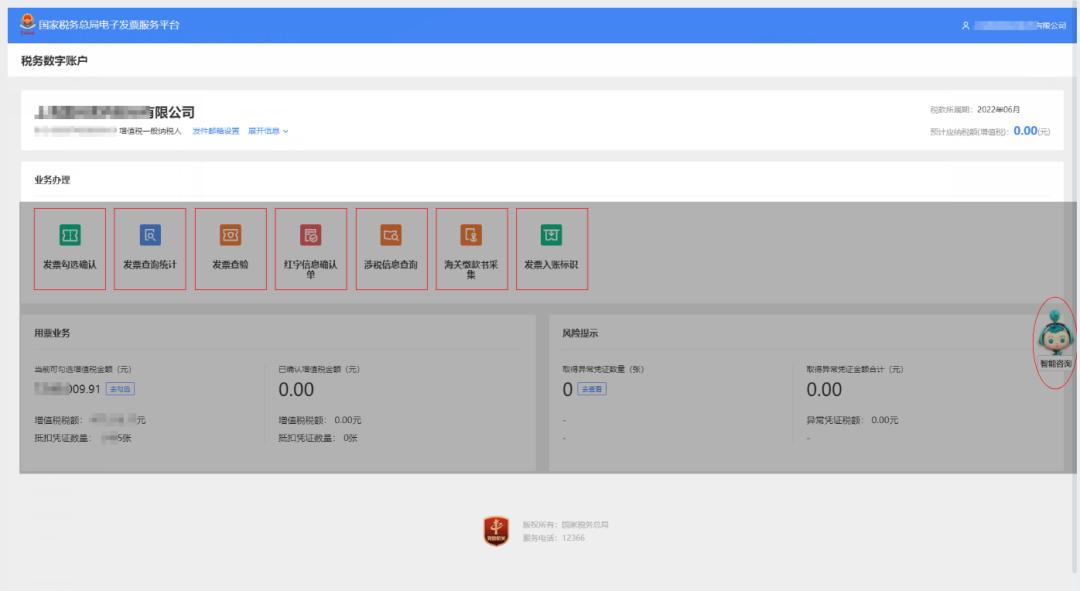The image size is (1080, 591).
Task: Open 海关缴款书采集 customs payment collection icon
Action: coord(471,236)
